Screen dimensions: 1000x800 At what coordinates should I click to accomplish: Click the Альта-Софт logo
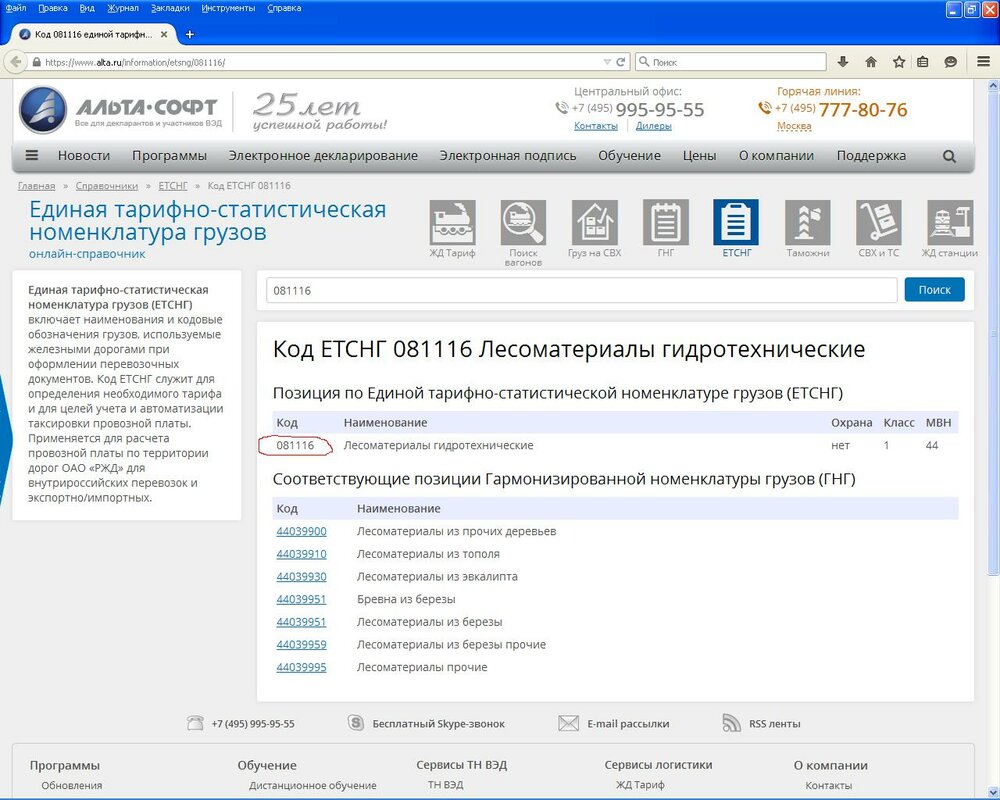point(120,110)
